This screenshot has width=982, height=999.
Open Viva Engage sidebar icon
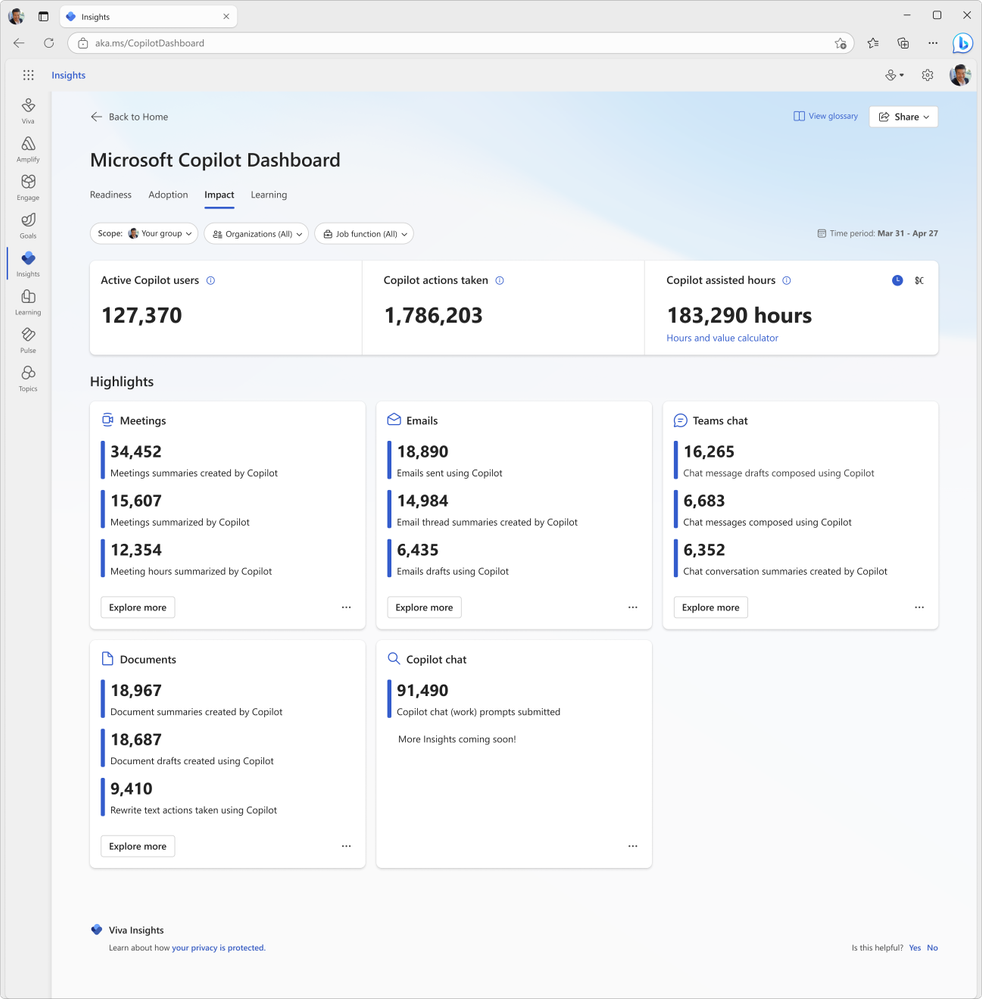(x=28, y=187)
